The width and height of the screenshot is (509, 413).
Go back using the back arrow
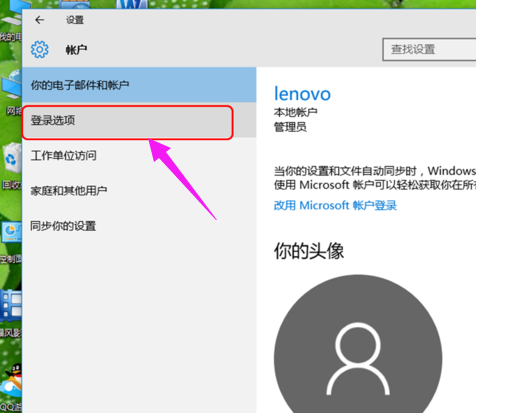40,20
